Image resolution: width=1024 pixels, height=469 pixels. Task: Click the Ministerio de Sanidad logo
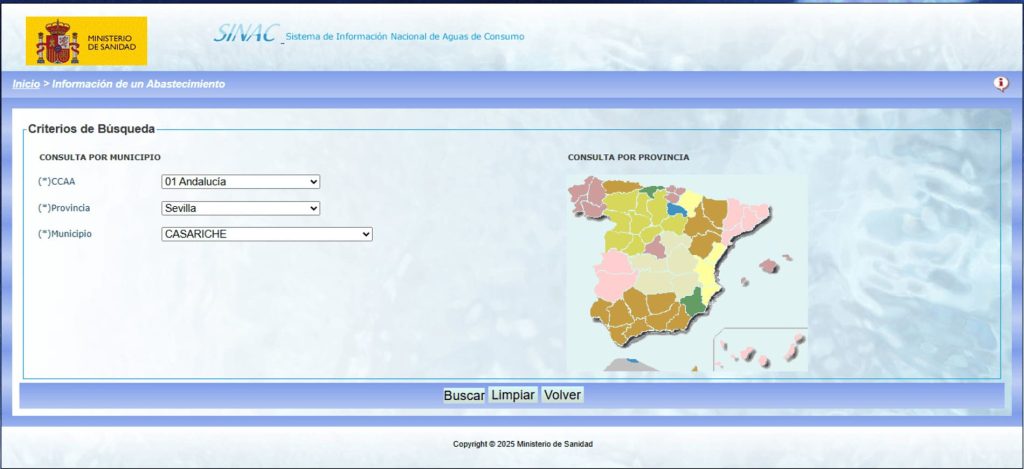[x=86, y=41]
